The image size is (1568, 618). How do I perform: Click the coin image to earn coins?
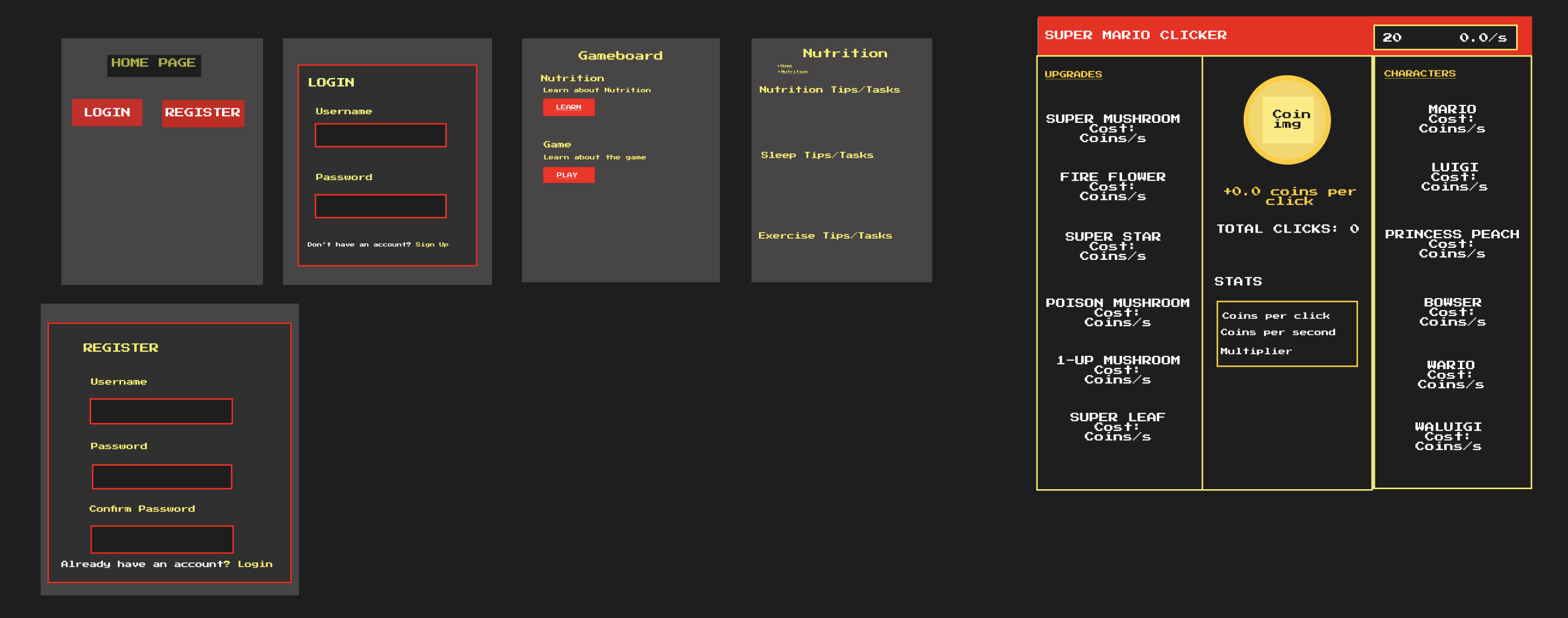click(1287, 120)
